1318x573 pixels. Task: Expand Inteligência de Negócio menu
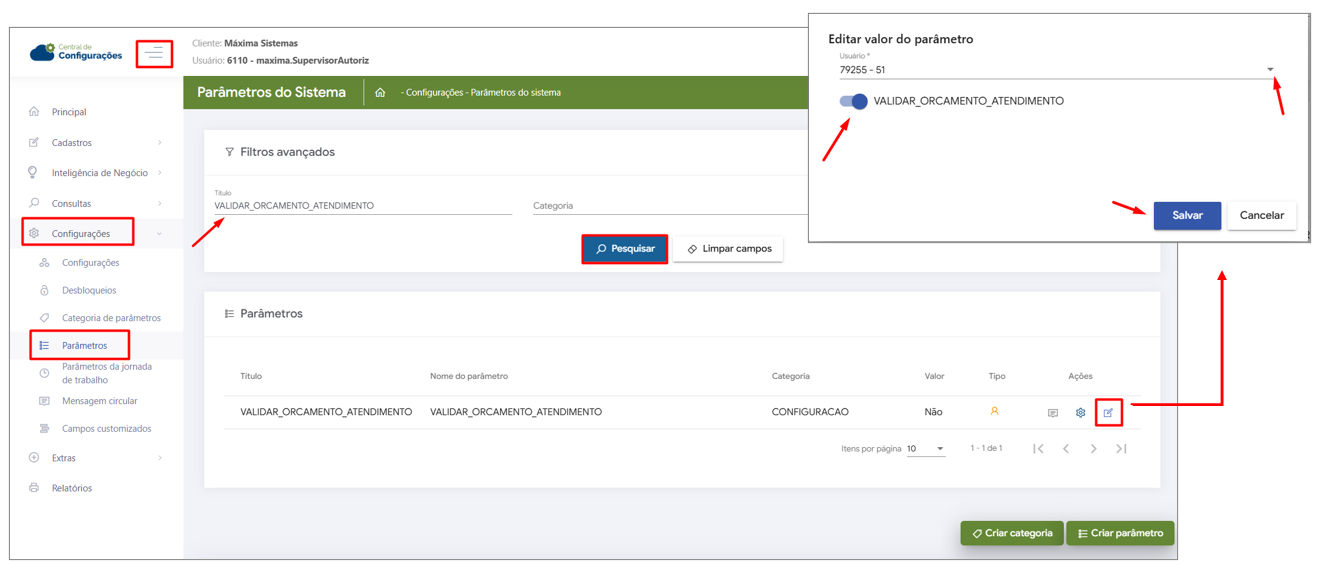click(x=95, y=173)
